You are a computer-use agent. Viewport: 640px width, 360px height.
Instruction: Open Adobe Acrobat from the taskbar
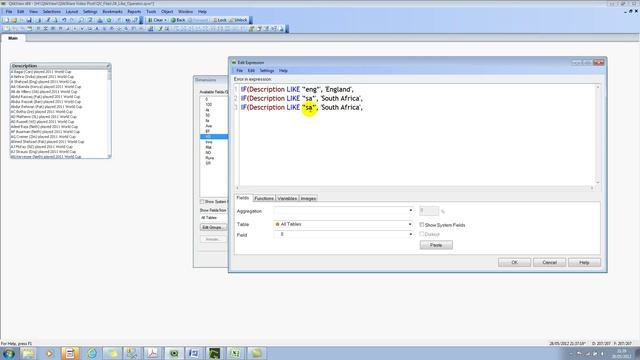click(153, 353)
